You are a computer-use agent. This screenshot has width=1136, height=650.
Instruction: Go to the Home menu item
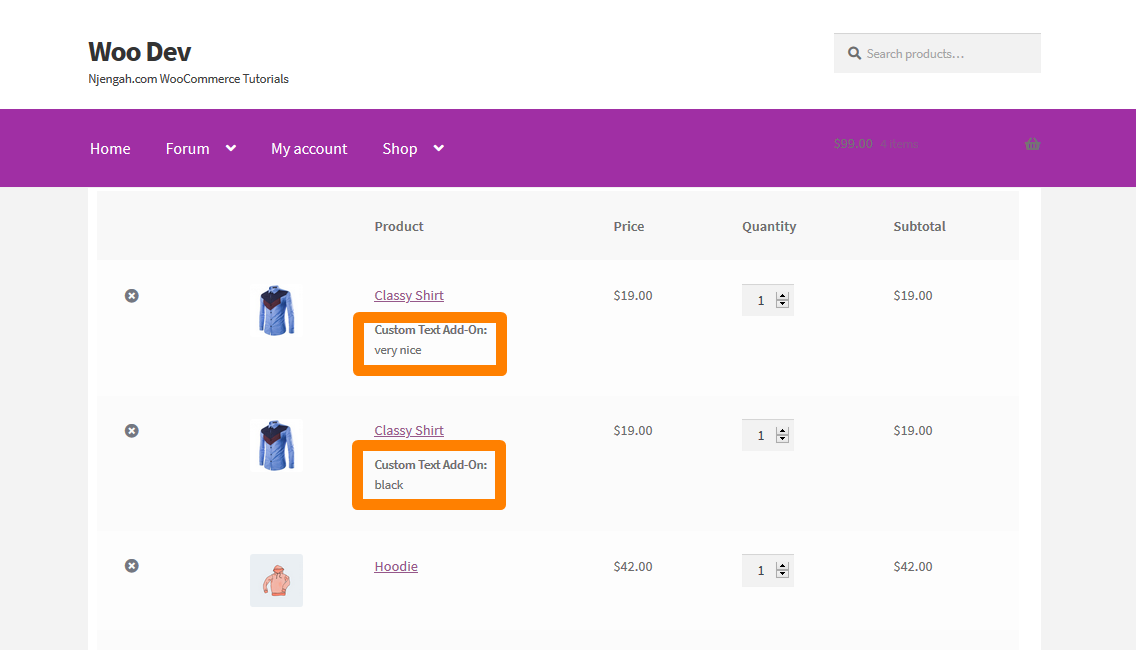tap(110, 149)
